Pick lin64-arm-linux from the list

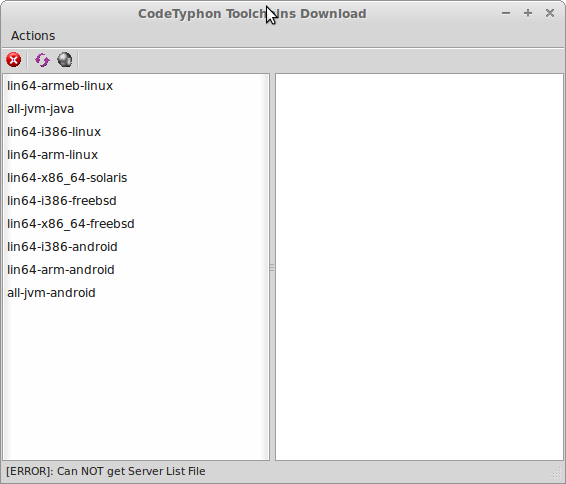(x=136, y=155)
